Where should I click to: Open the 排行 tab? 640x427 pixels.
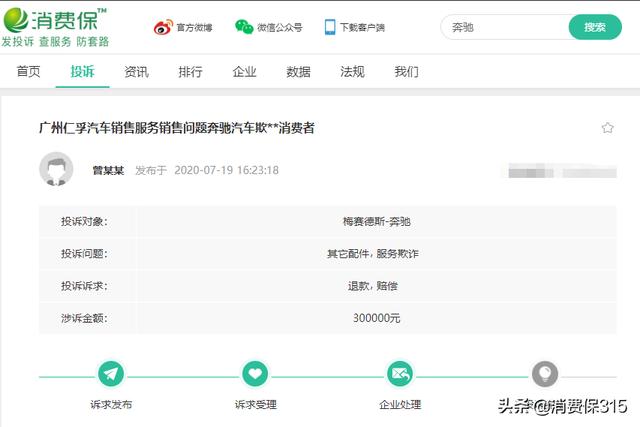pos(190,71)
